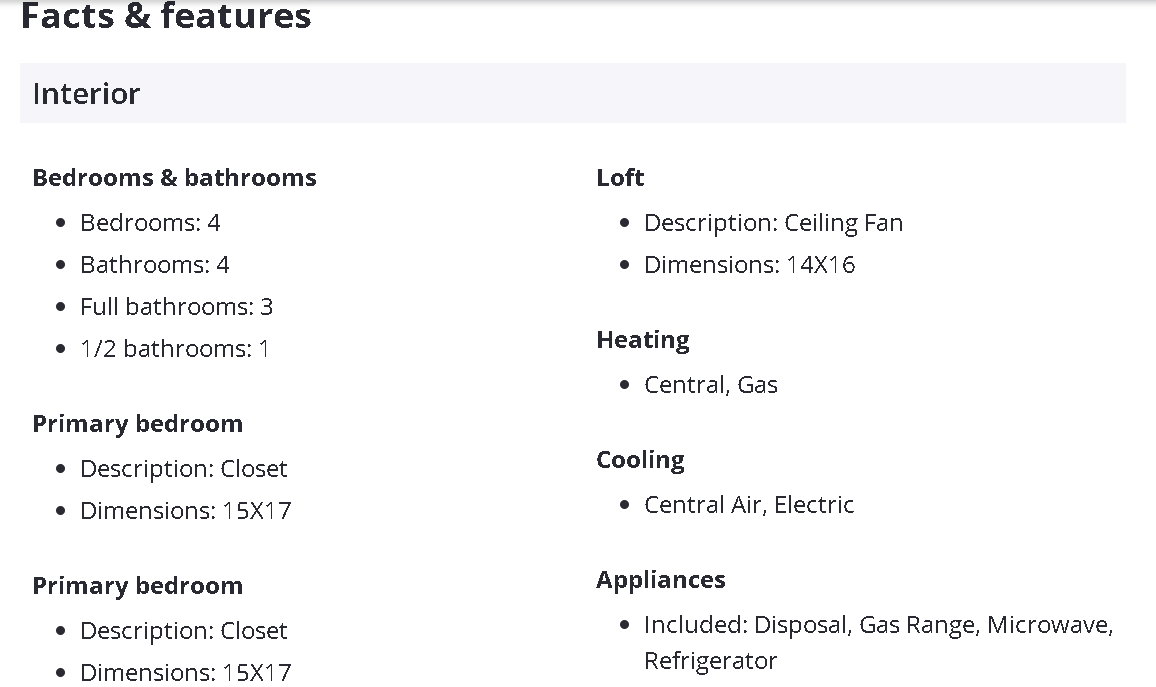Click the Refrigerator text

710,661
